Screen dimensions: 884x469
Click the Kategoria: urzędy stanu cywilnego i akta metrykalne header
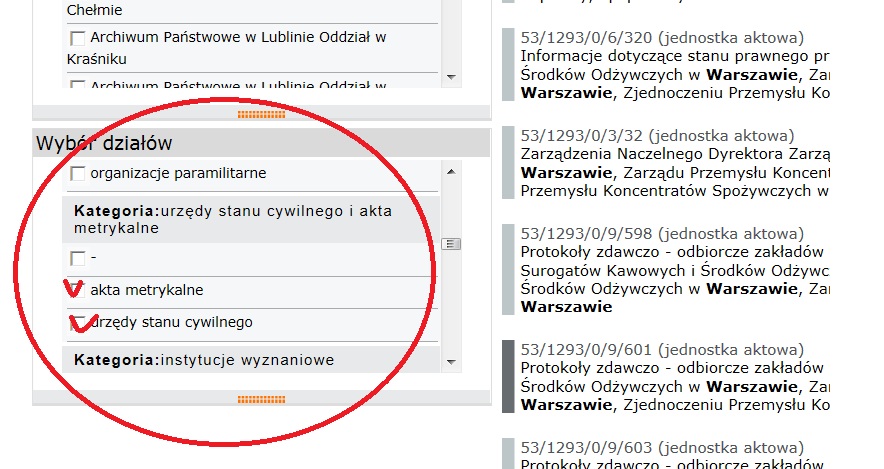point(251,219)
